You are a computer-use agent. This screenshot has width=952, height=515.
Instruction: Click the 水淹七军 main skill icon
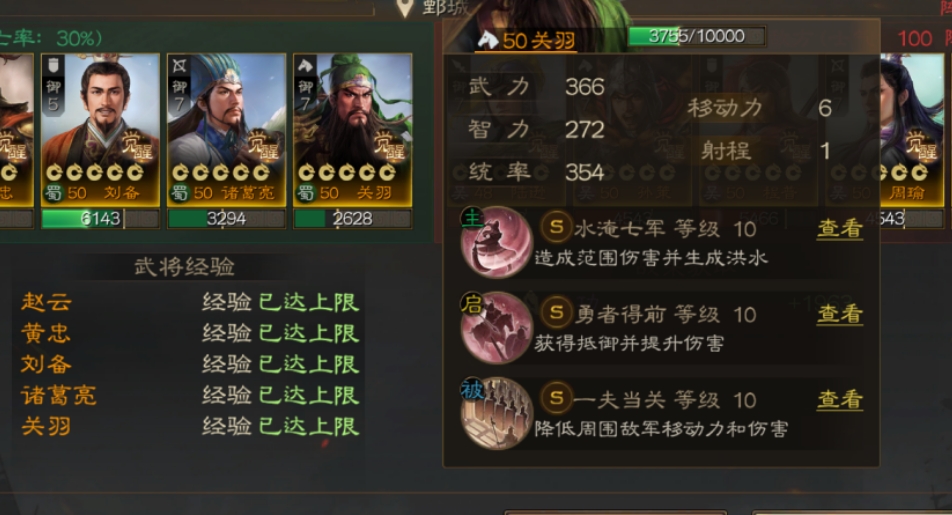(497, 242)
